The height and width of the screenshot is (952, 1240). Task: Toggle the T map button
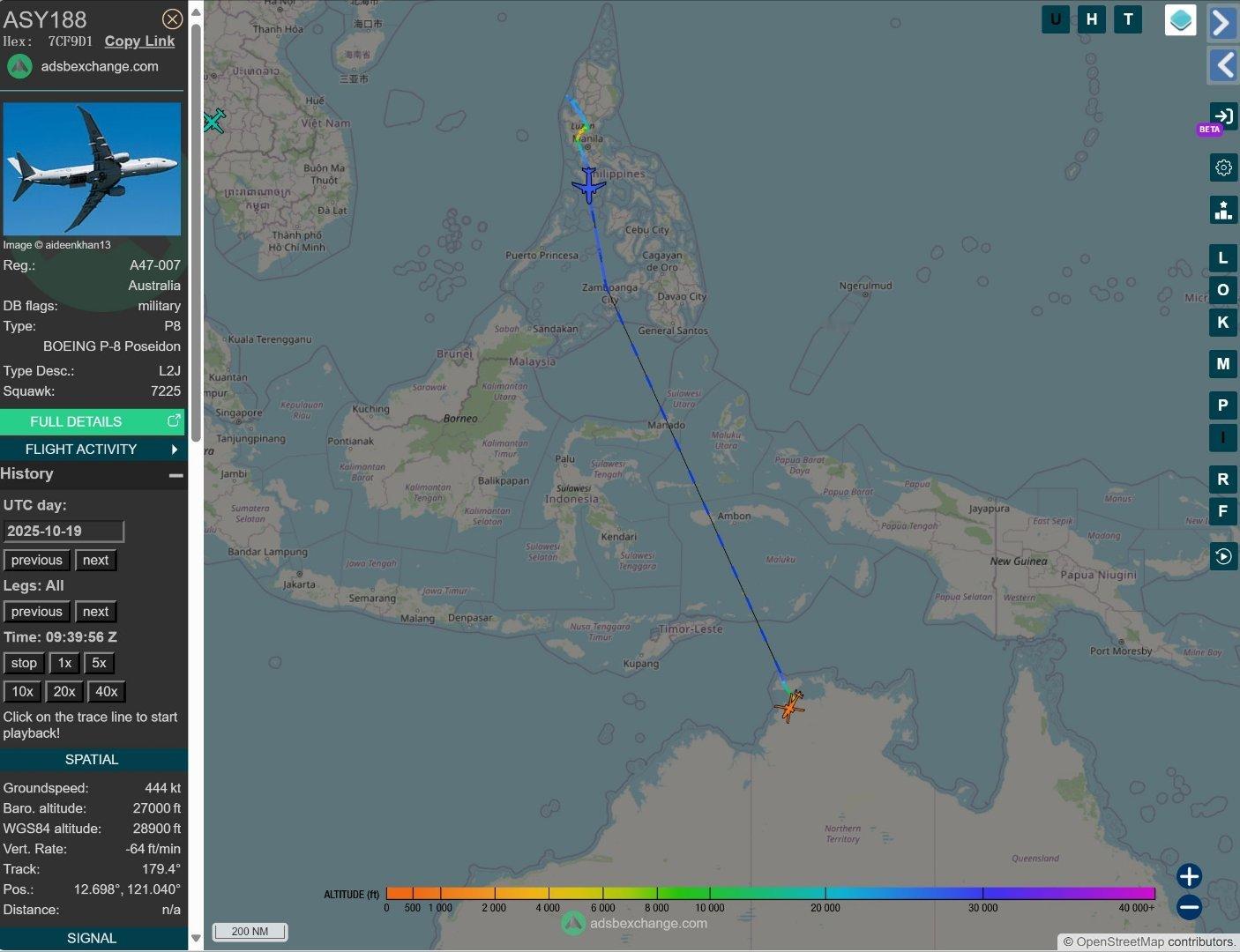tap(1128, 19)
